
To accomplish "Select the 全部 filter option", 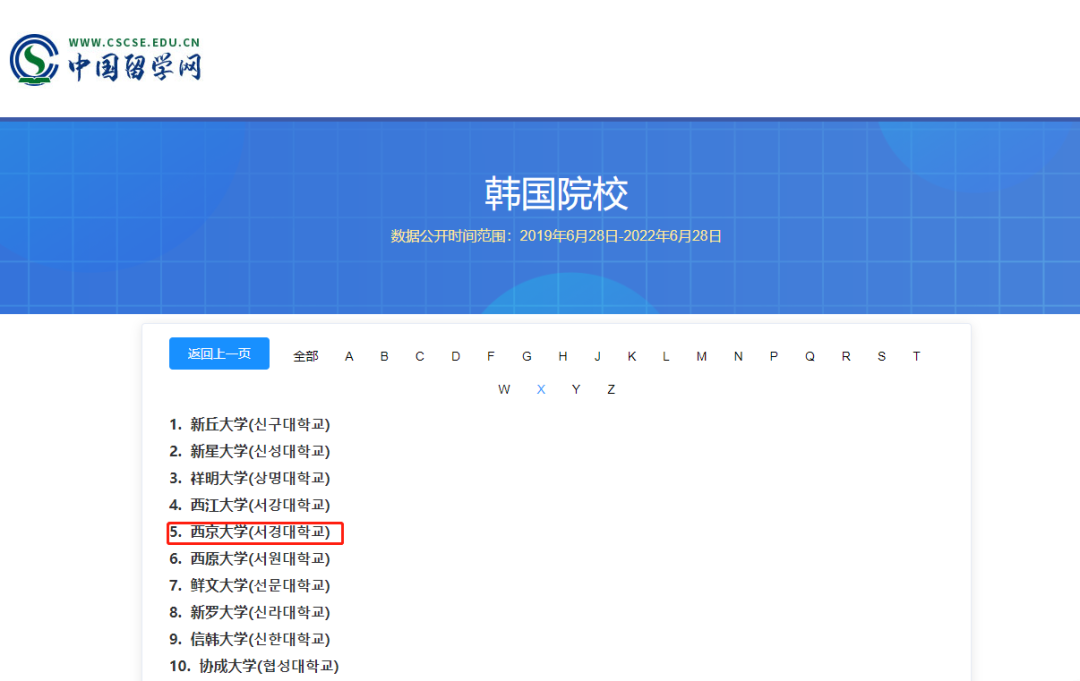I will coord(305,355).
